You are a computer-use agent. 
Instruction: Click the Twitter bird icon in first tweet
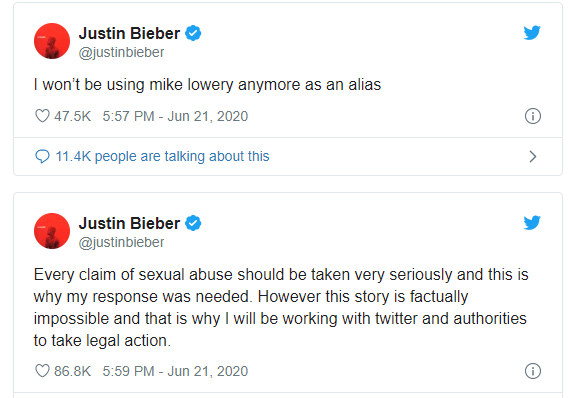(532, 33)
